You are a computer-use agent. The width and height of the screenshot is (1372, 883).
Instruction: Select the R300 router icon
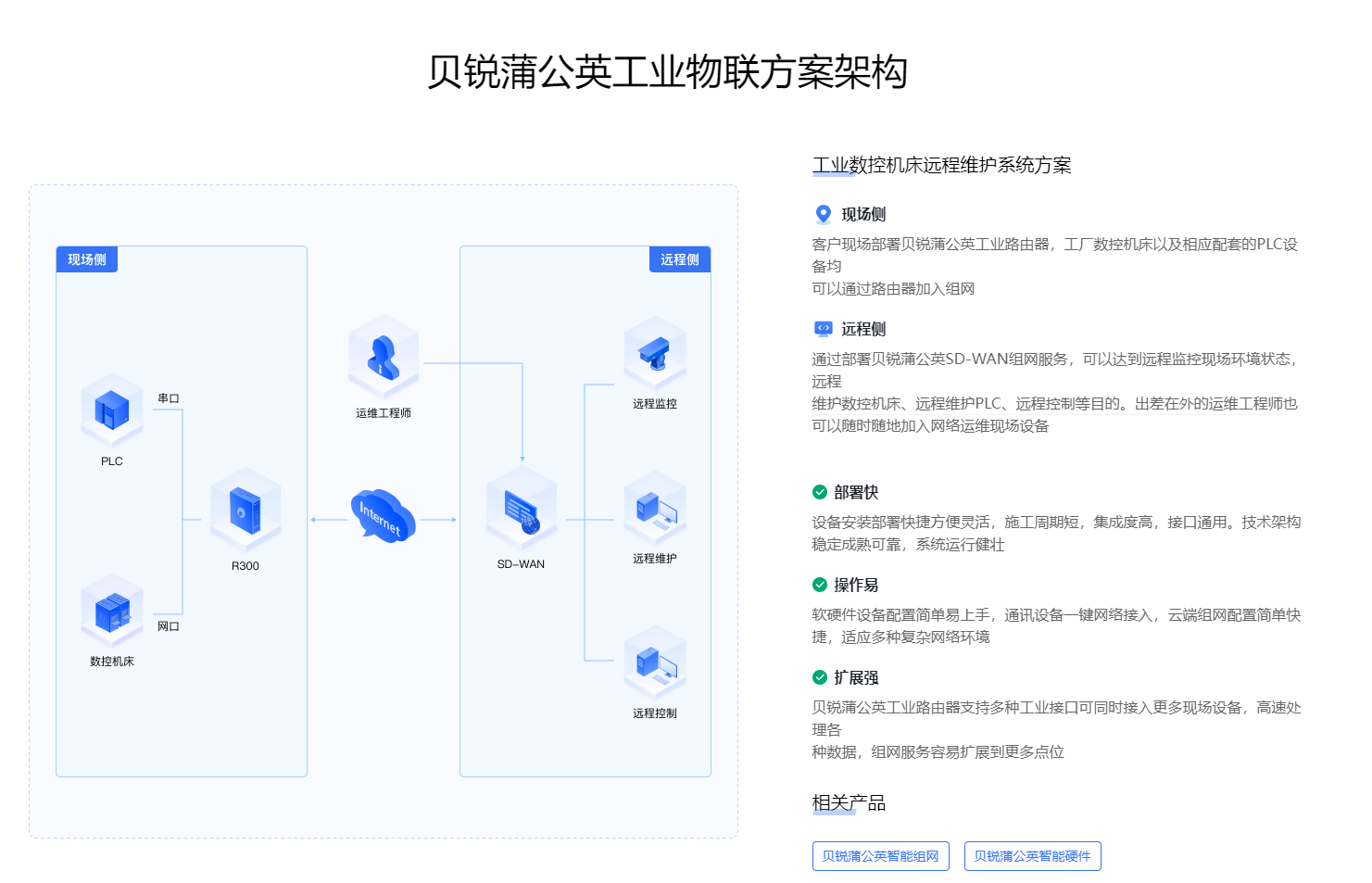click(245, 510)
